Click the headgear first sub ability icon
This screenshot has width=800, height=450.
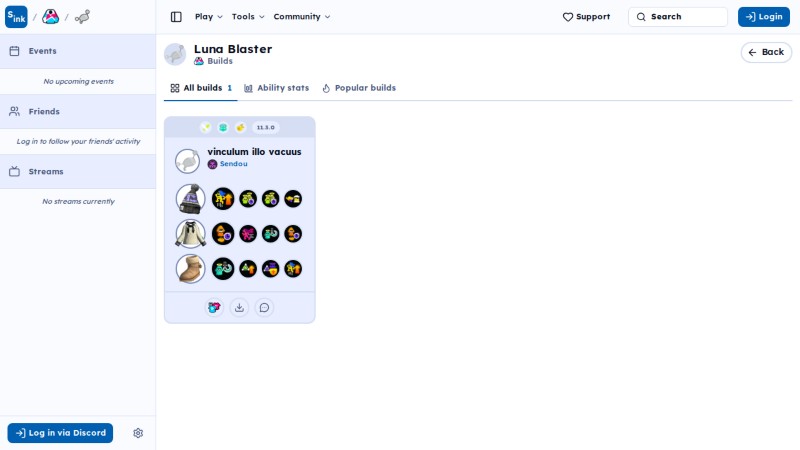click(248, 198)
